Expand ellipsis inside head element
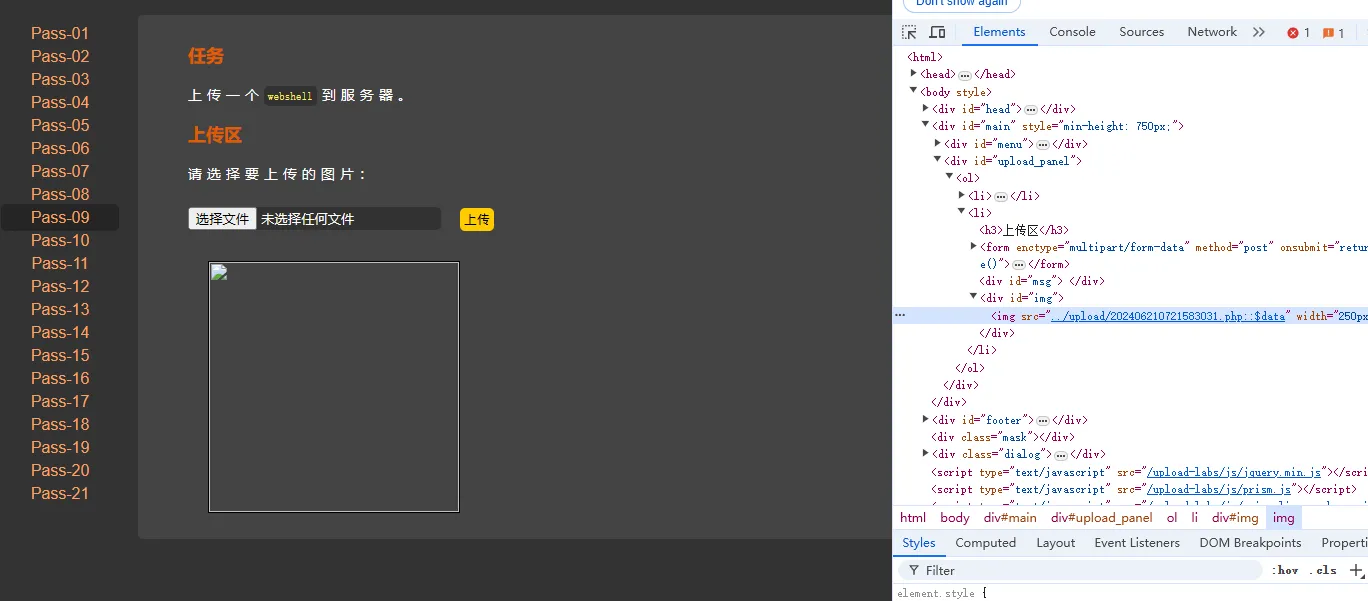Image resolution: width=1368 pixels, height=601 pixels. click(x=964, y=75)
